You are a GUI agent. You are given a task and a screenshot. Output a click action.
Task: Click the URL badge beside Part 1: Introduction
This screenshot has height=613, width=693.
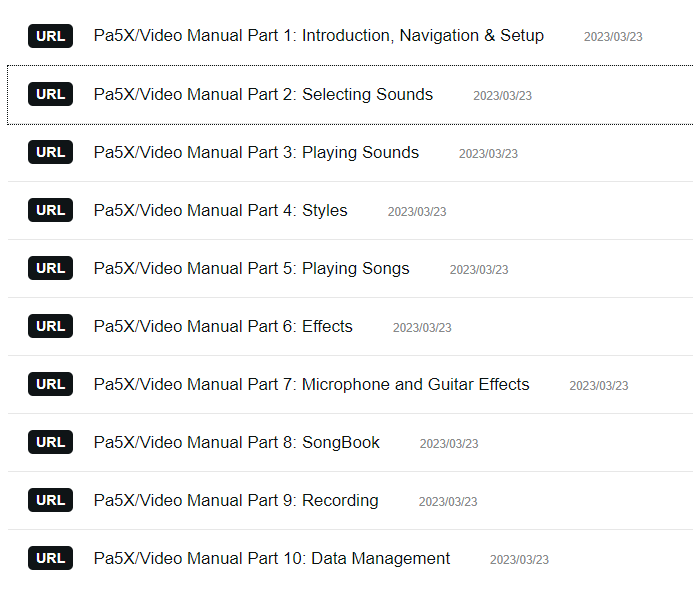click(x=50, y=36)
